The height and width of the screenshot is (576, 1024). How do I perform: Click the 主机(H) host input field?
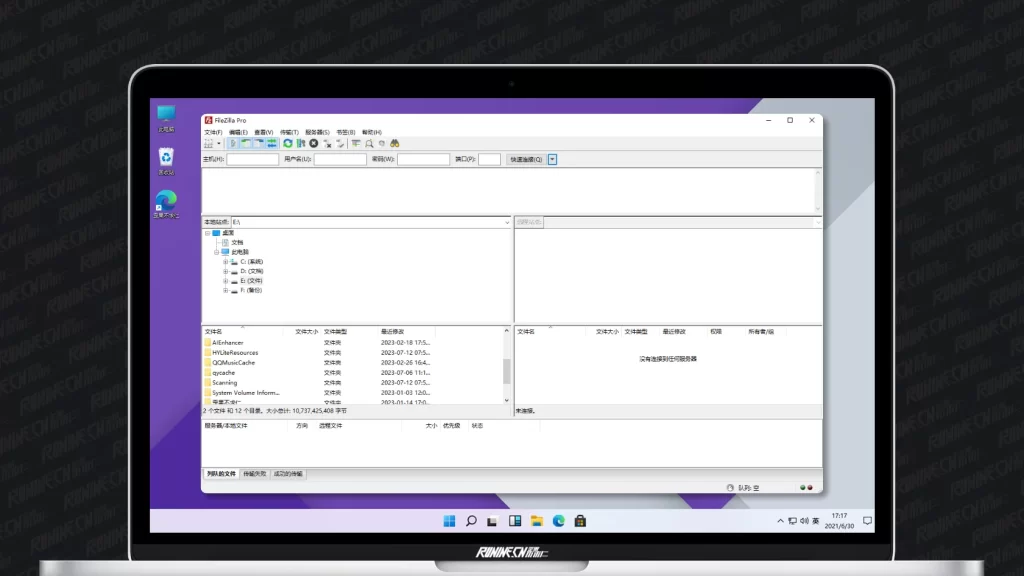coord(253,159)
